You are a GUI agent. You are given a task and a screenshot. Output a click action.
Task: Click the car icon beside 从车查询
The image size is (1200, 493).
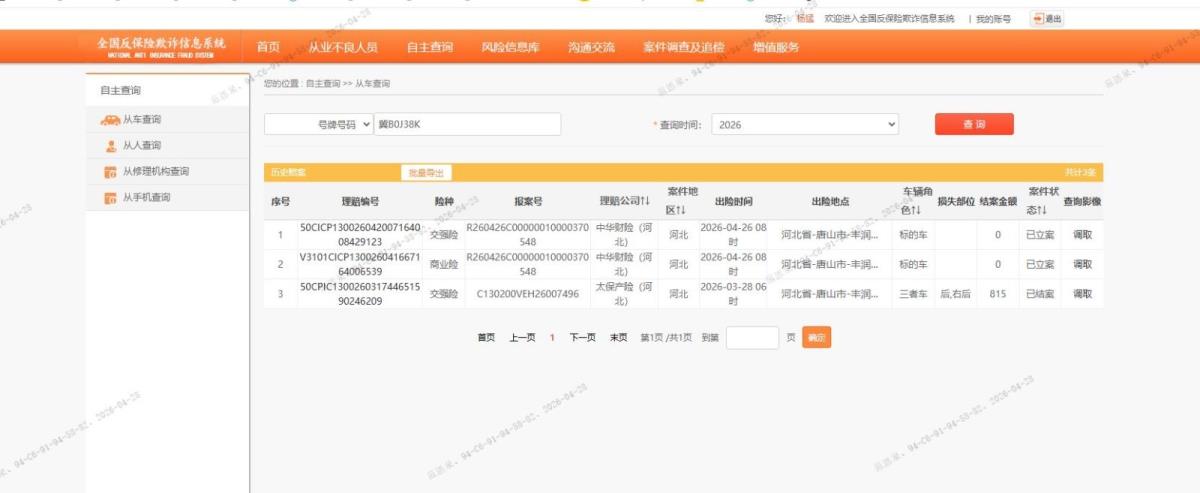point(110,120)
